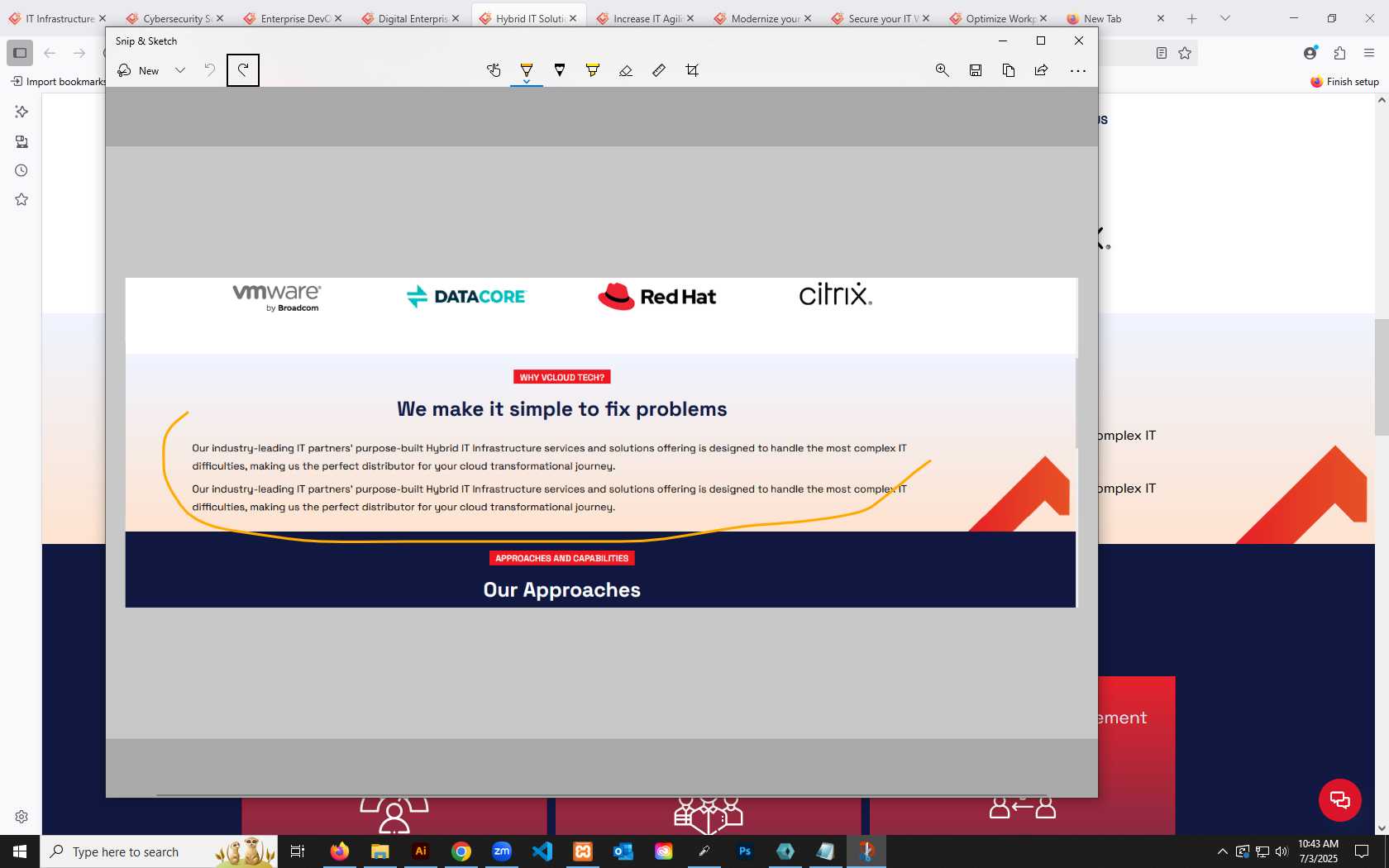This screenshot has width=1389, height=868.
Task: Open XAMPP from taskbar
Action: coord(583,851)
